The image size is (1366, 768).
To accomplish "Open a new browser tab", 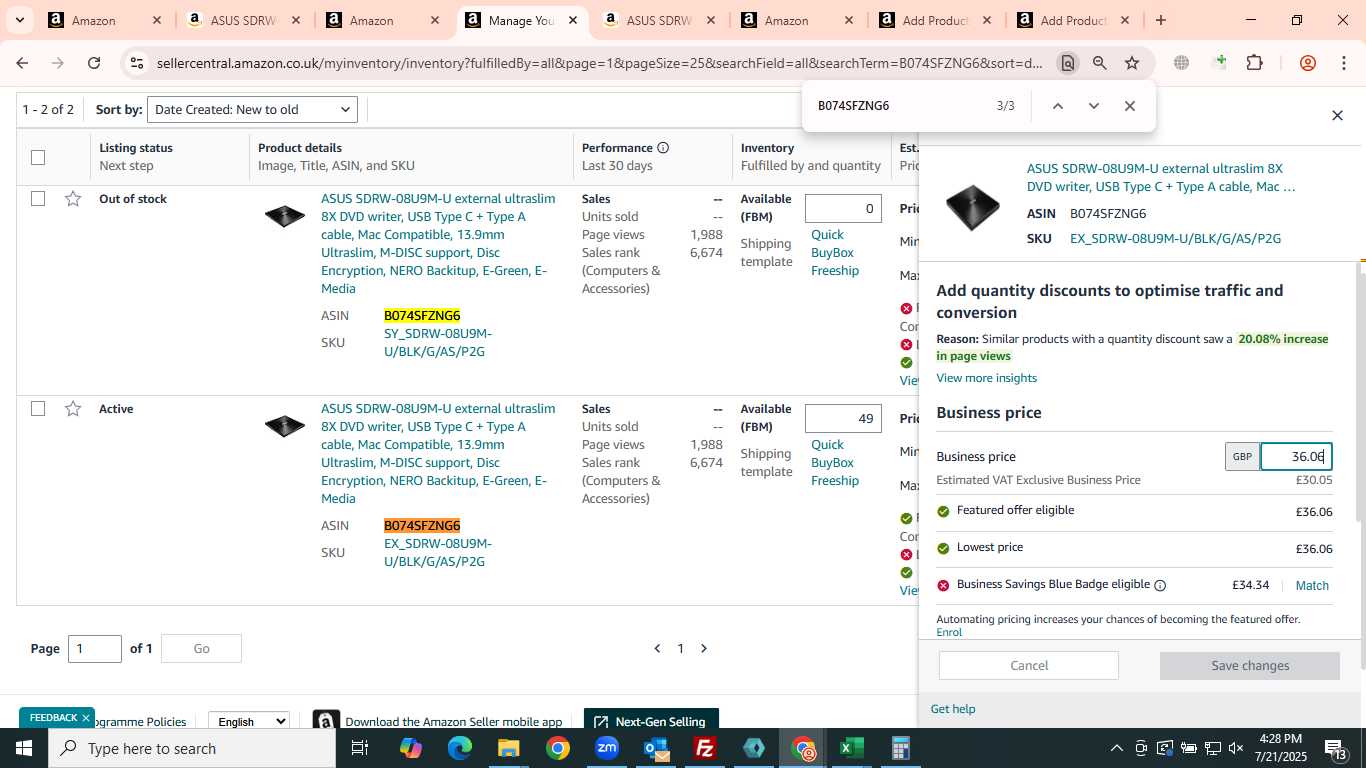I will (1160, 20).
